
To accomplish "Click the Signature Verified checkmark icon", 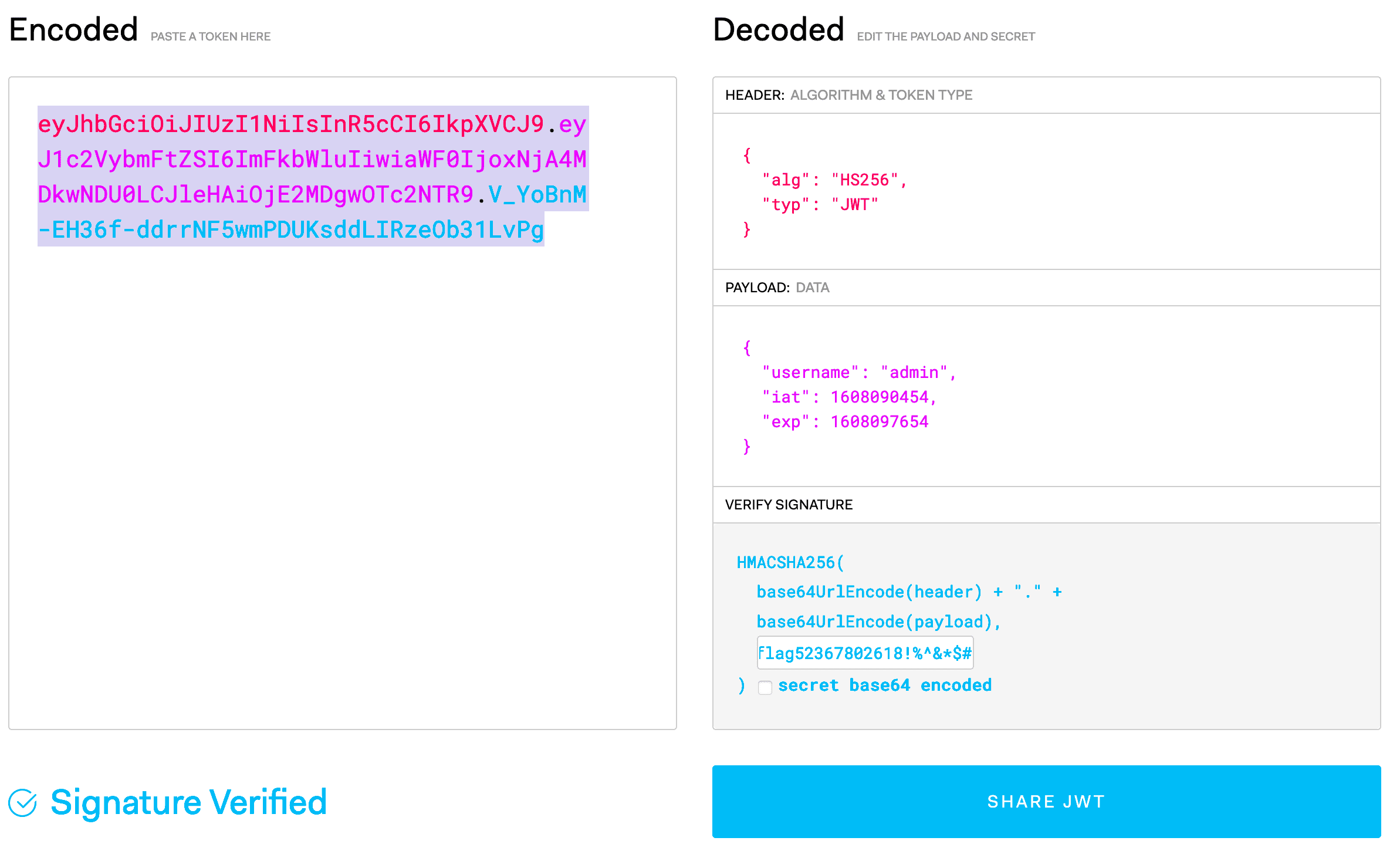I will pyautogui.click(x=23, y=802).
